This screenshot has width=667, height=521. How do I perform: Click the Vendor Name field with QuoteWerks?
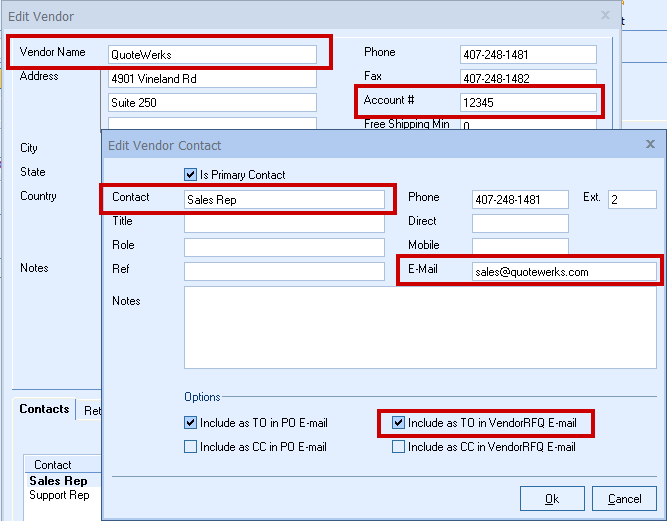pyautogui.click(x=212, y=55)
